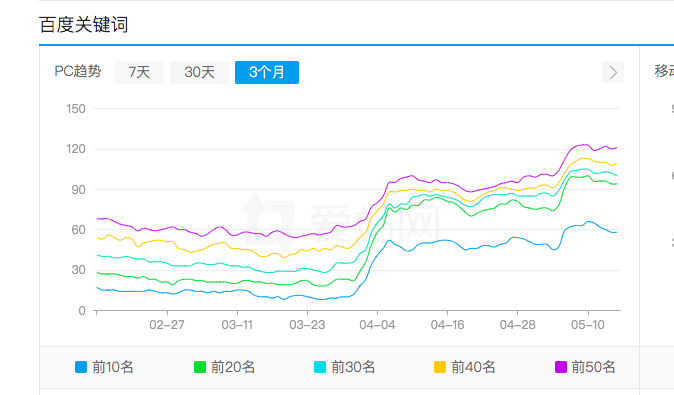Click the right chevron arrow next to tabs
Viewport: 674px width, 395px height.
coord(613,72)
